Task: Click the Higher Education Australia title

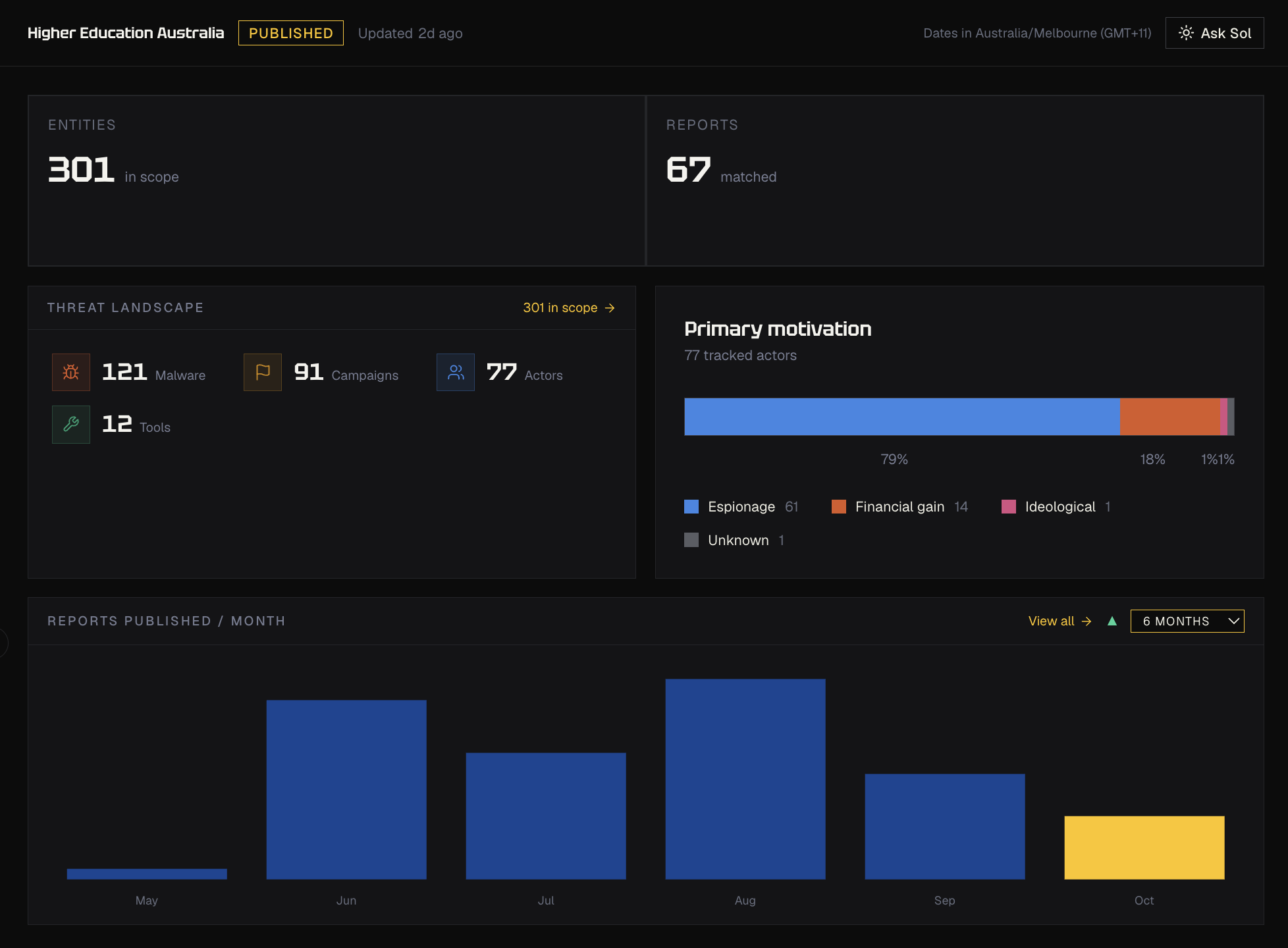Action: [x=126, y=33]
